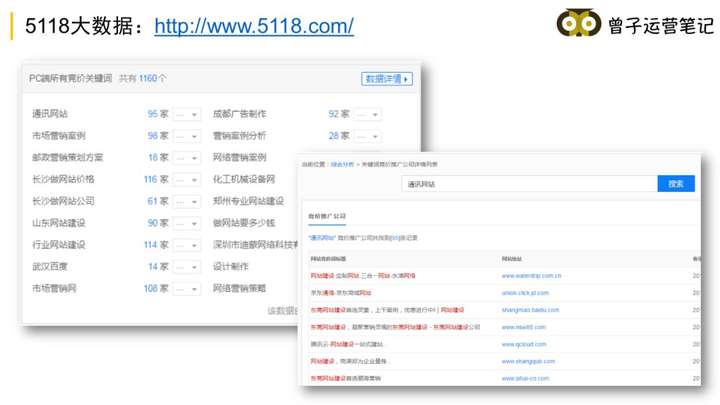This screenshot has width=720, height=405.
Task: Click the owl logo of 曾子运营笔记
Action: point(579,22)
